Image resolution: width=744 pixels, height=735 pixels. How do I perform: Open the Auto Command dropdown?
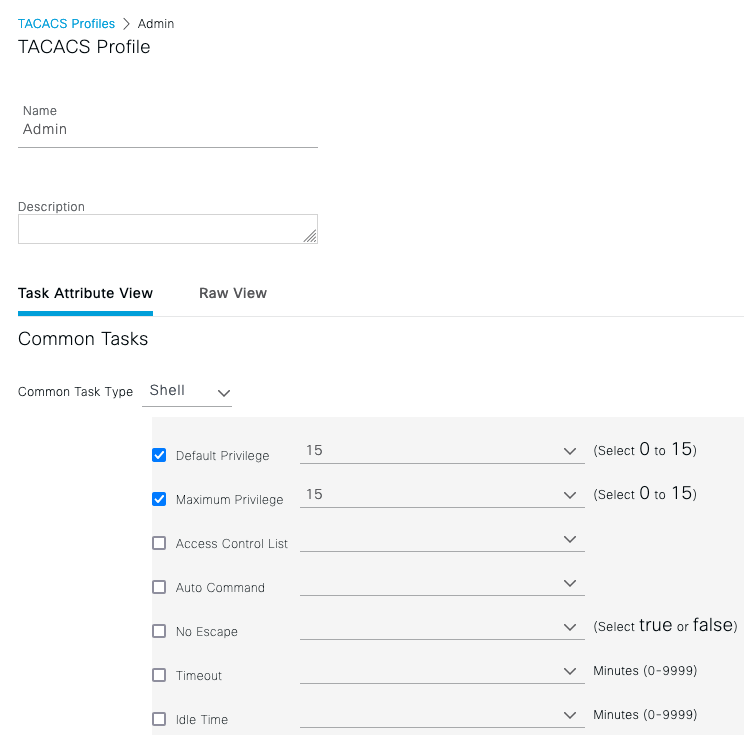441,584
